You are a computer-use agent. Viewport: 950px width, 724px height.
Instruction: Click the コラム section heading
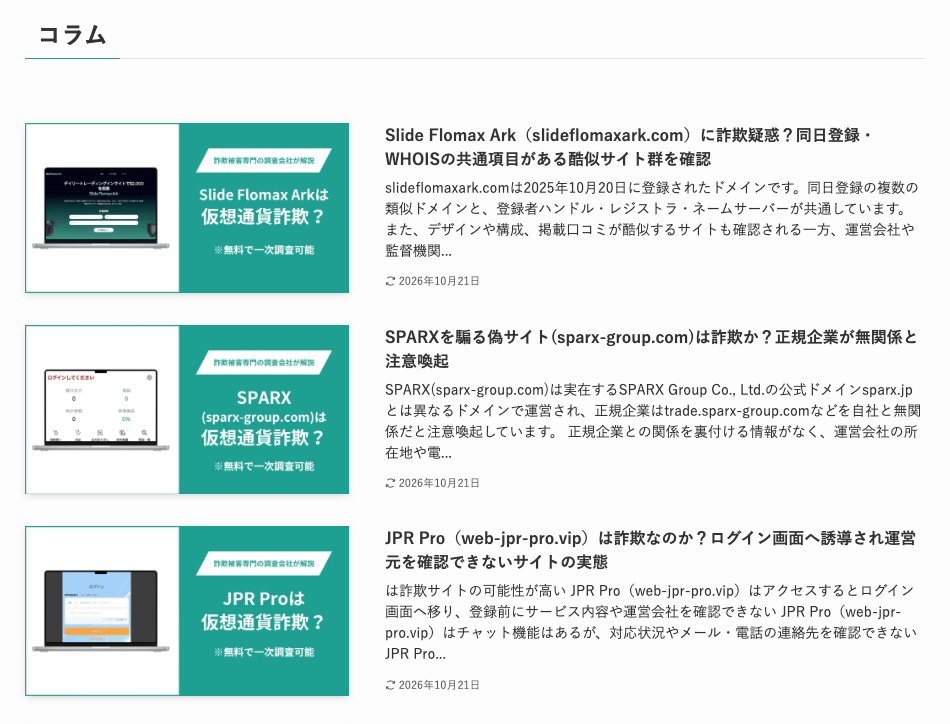[x=73, y=35]
